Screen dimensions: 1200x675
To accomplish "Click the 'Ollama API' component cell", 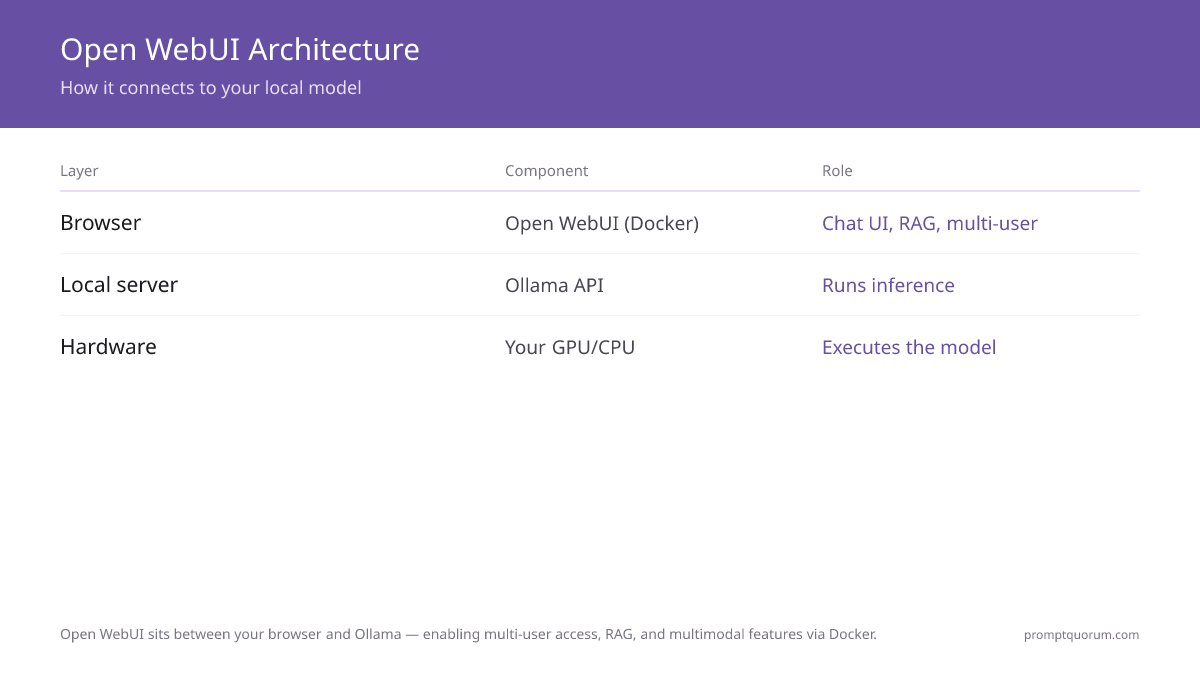I will click(x=554, y=286).
